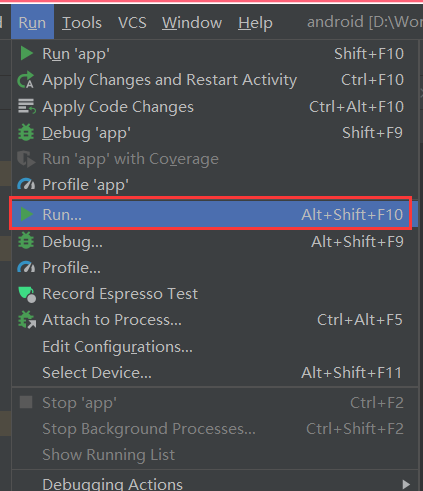423x491 pixels.
Task: Open the Tools menu
Action: point(82,23)
